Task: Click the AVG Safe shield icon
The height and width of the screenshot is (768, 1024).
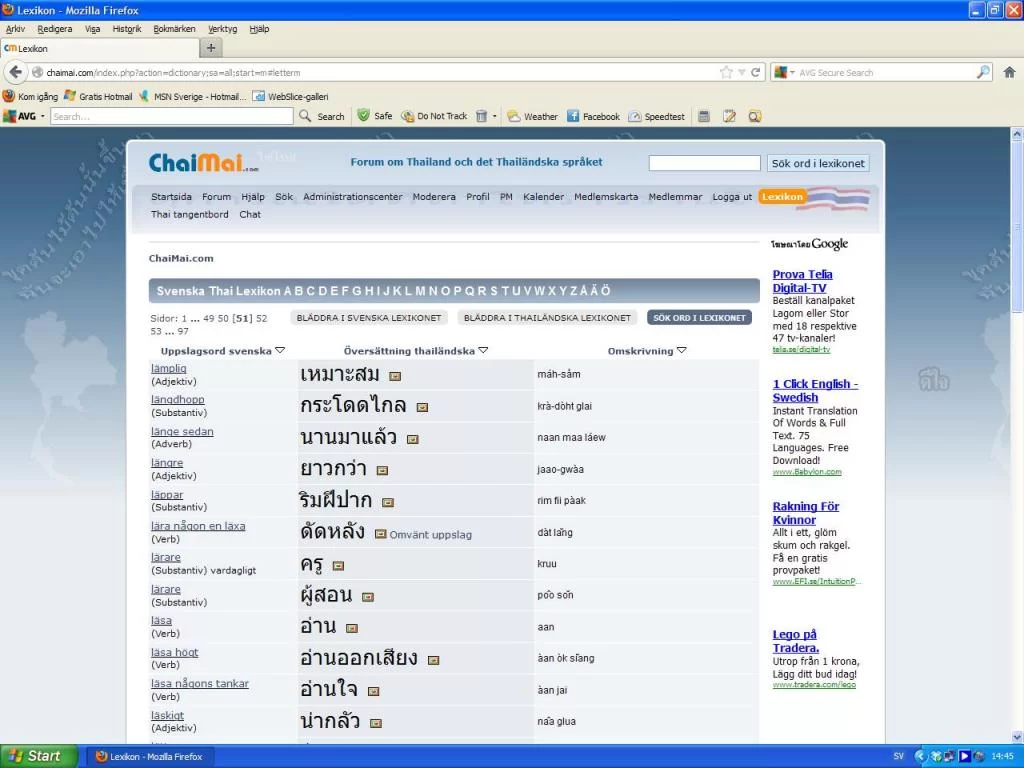Action: 364,116
